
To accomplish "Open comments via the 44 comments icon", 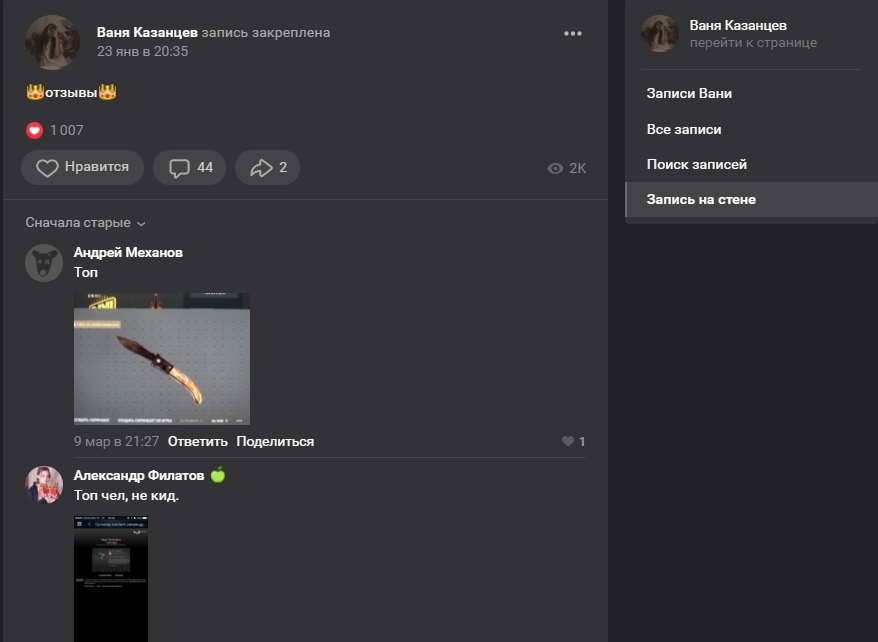I will point(190,168).
